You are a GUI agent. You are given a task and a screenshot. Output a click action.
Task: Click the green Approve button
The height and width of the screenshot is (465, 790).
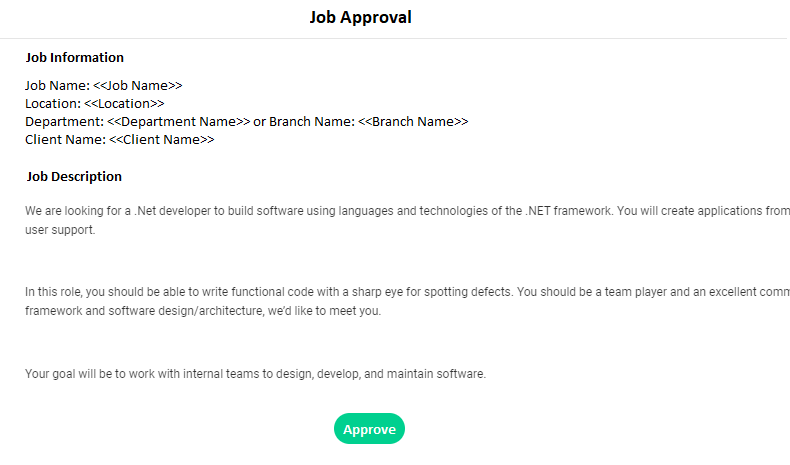369,429
